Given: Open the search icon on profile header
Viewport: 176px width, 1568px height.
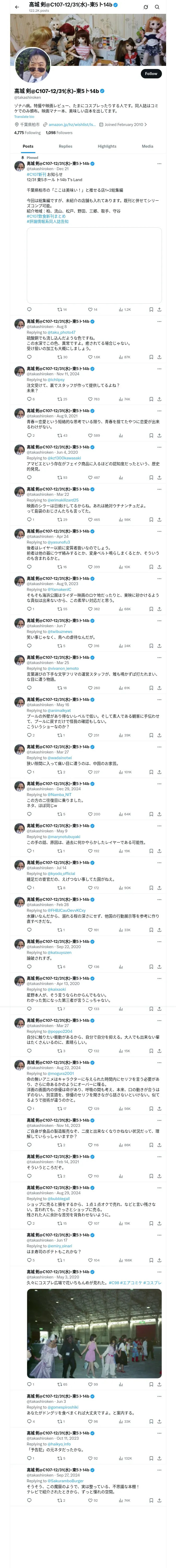Looking at the screenshot, I should [x=157, y=7].
